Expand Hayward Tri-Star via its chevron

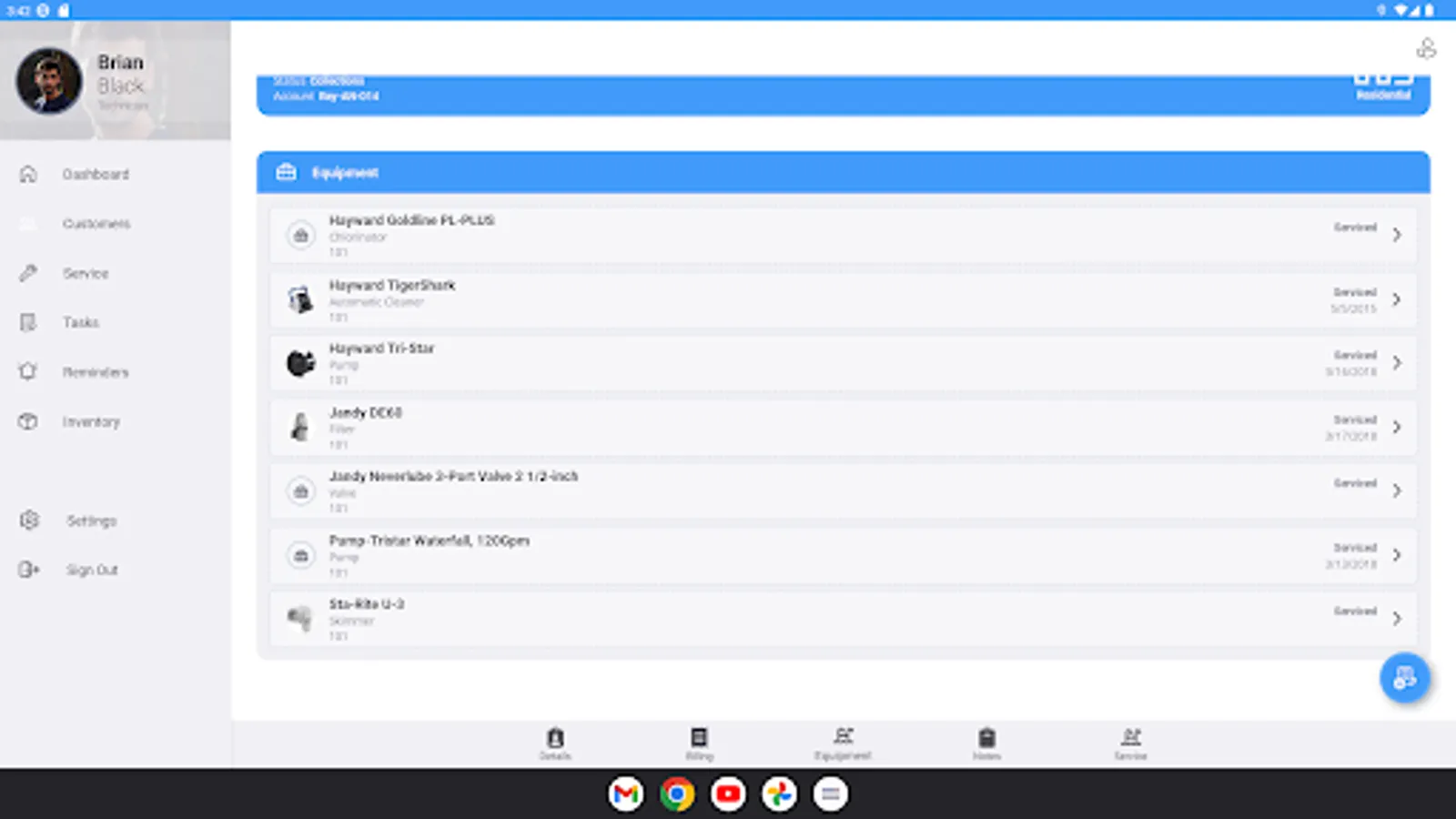coord(1397,363)
